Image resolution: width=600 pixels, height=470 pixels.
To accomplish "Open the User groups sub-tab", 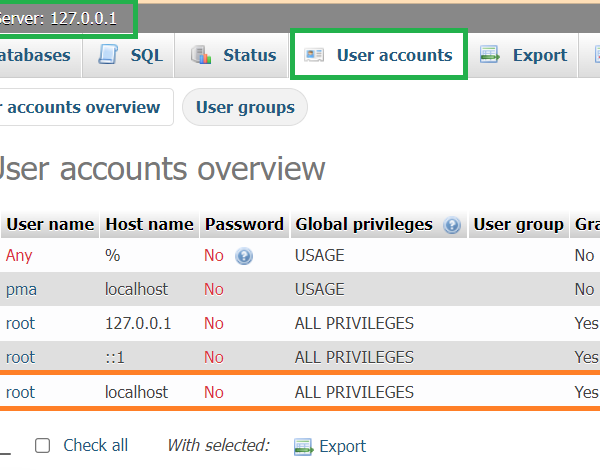I will 245,107.
